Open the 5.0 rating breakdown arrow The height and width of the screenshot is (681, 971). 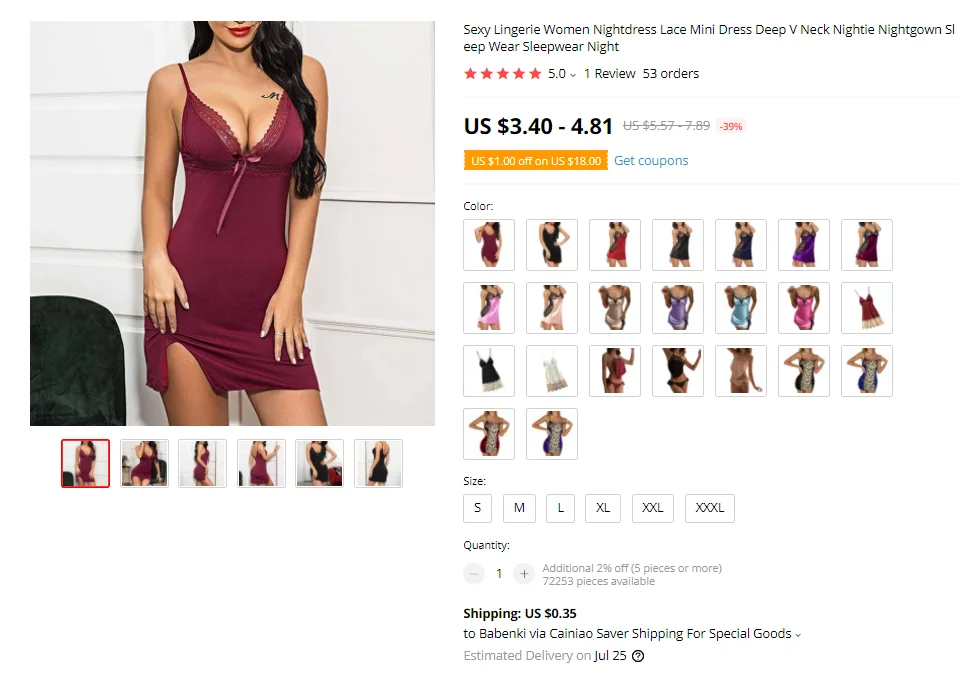573,75
